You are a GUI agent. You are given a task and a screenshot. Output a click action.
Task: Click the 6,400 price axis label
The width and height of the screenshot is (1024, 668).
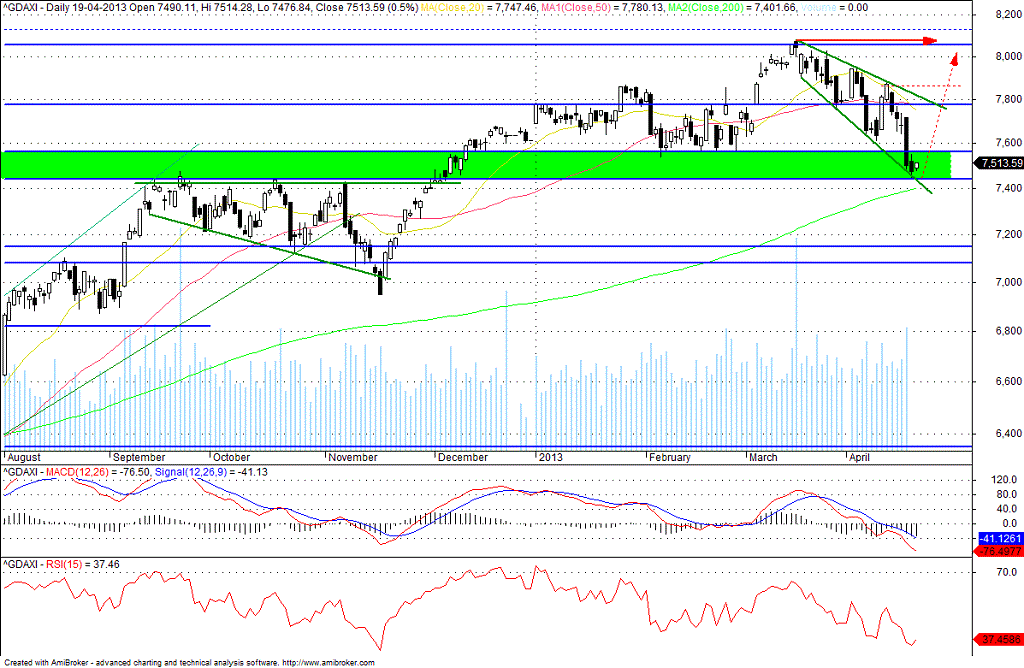[1008, 434]
